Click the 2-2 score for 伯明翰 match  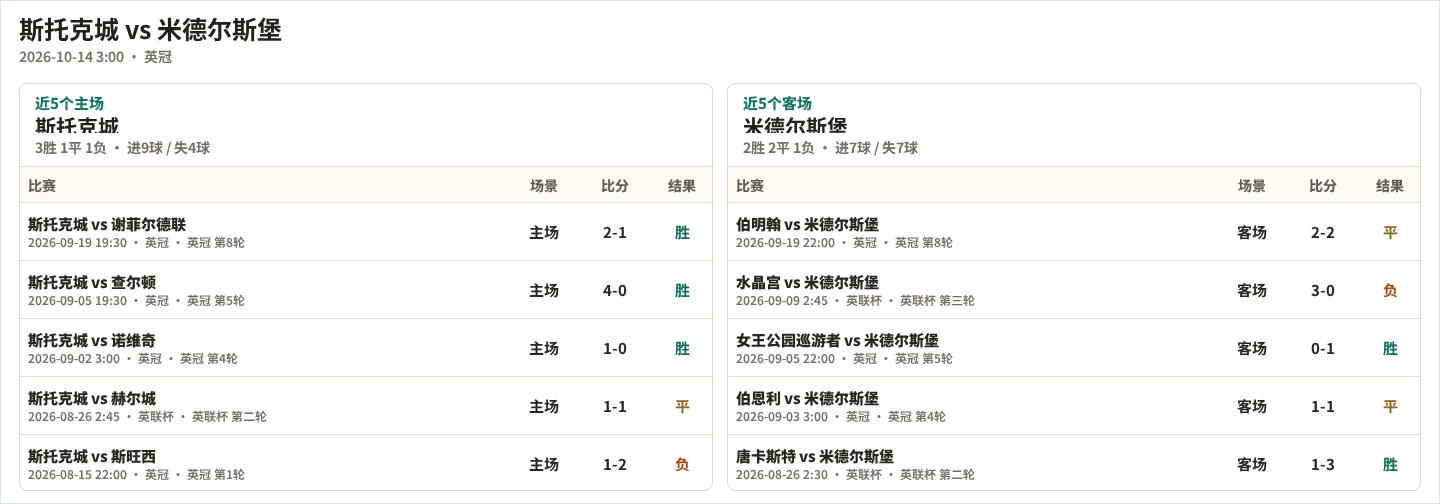coord(1323,233)
